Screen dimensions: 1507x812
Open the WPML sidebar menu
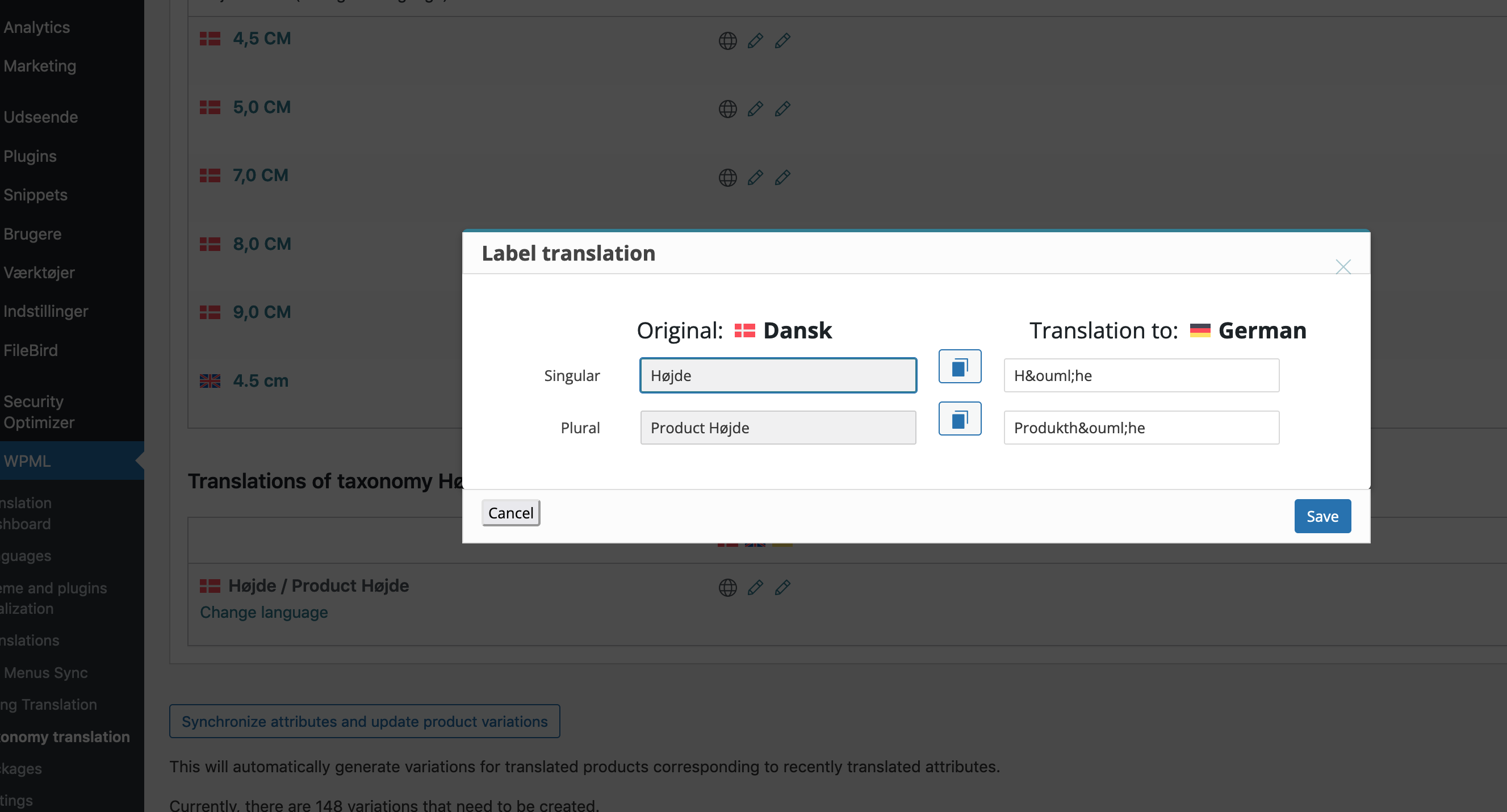[27, 461]
